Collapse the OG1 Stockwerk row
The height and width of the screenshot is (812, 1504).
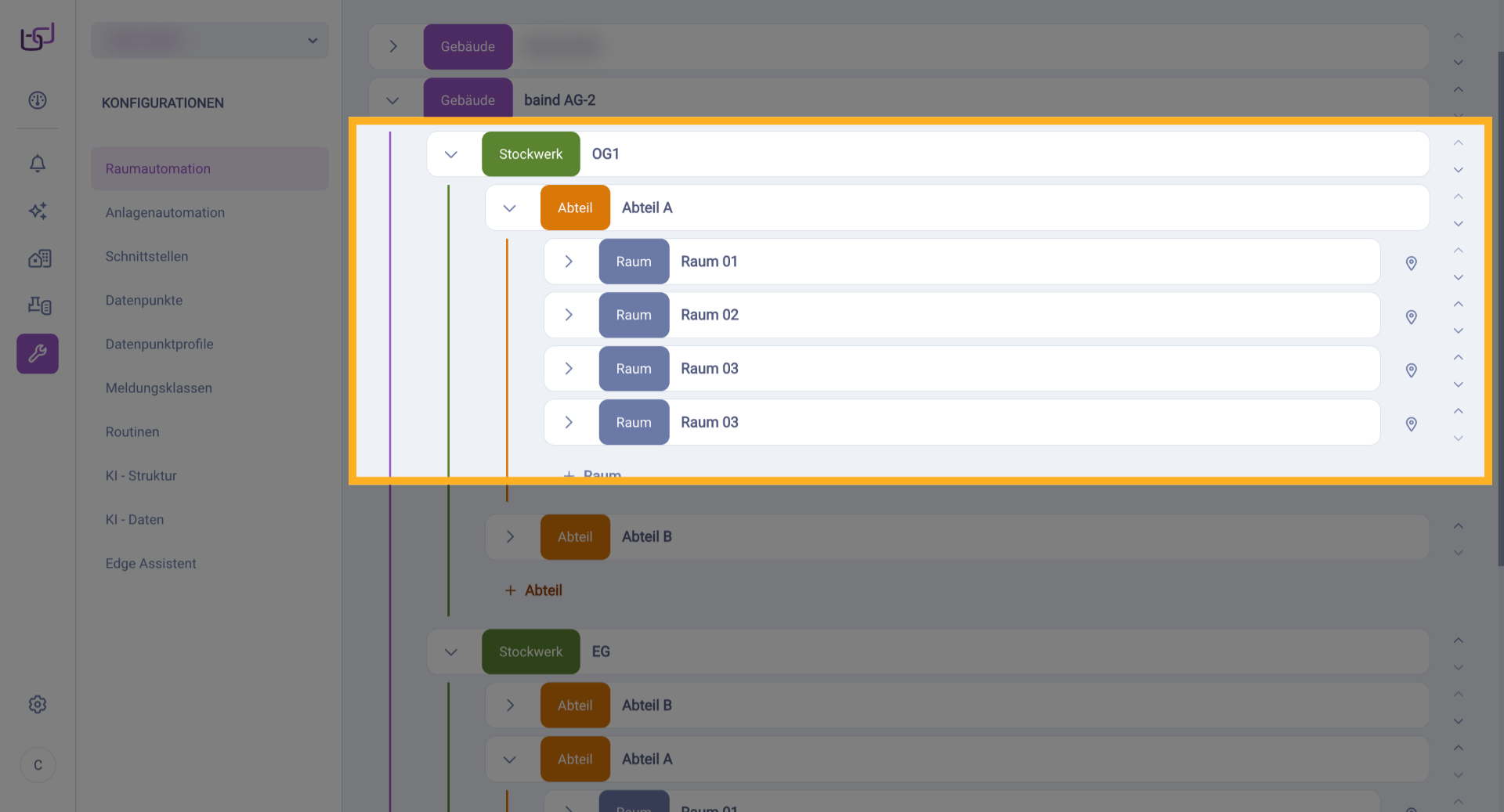tap(451, 154)
